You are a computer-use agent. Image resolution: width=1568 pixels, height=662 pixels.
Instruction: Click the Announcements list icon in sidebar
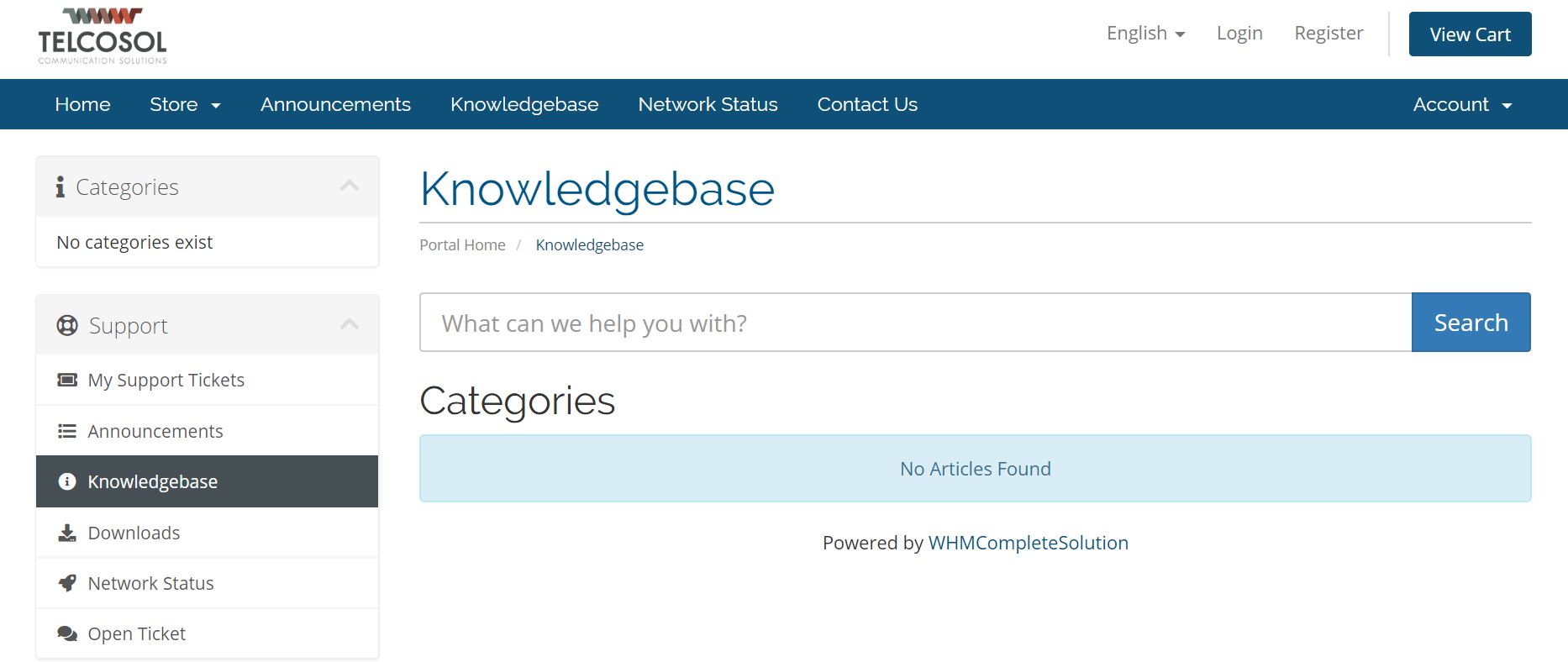click(x=67, y=431)
